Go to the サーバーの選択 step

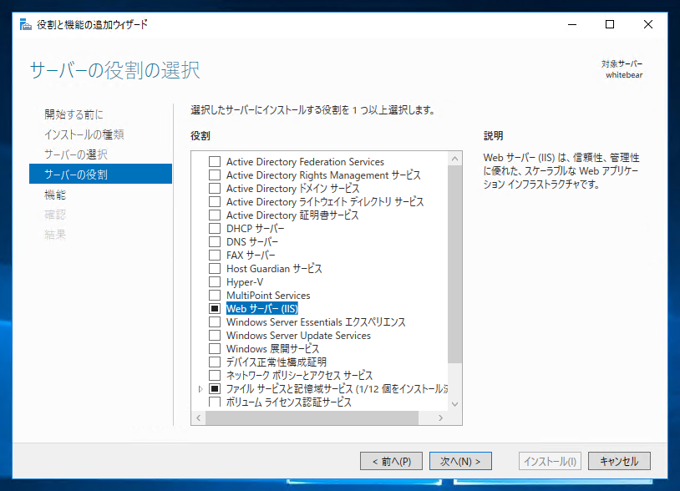(75, 154)
